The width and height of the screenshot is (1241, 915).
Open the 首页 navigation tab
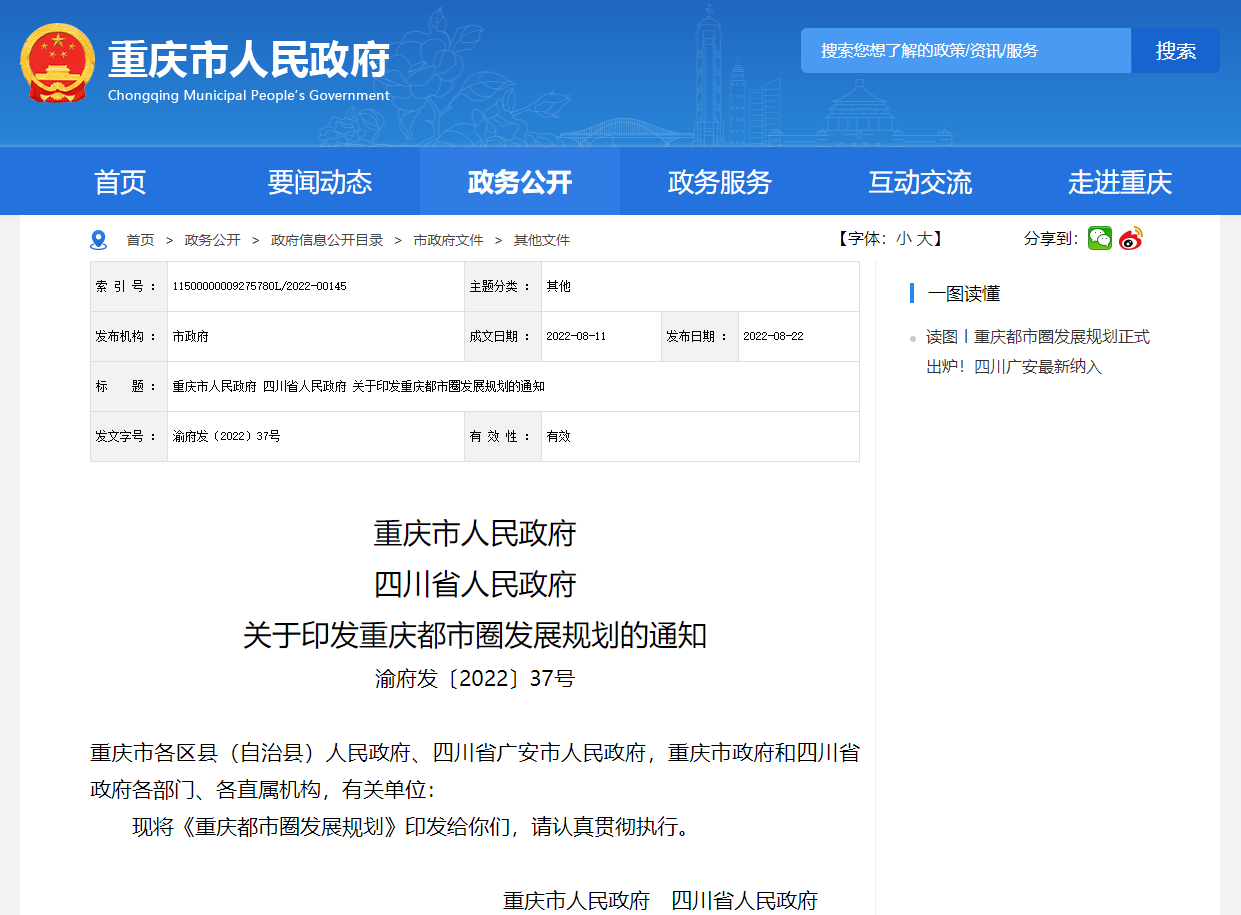120,182
